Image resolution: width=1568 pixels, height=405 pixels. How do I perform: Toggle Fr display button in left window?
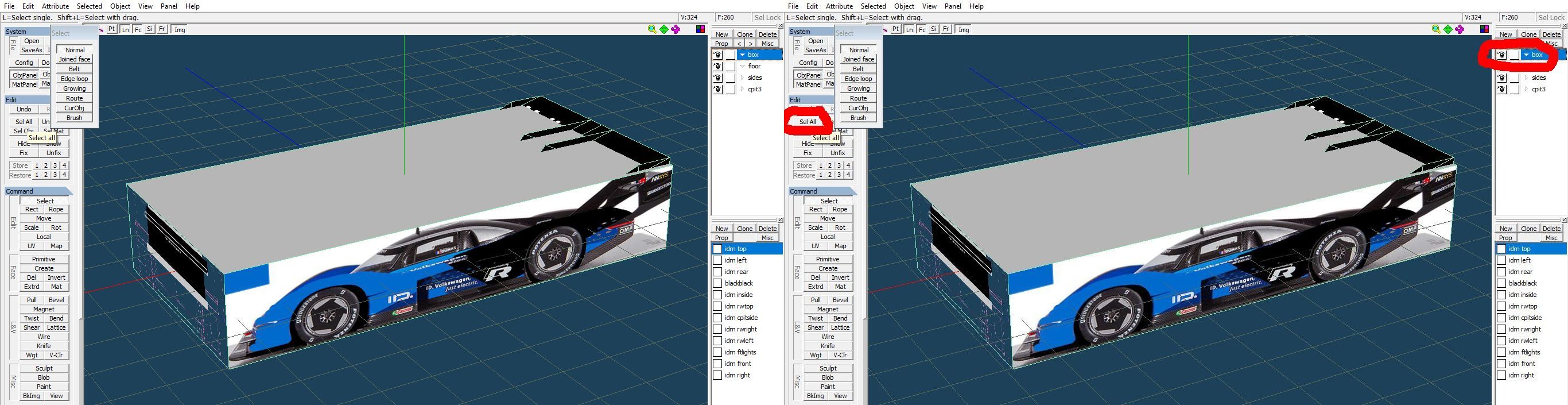(x=162, y=29)
